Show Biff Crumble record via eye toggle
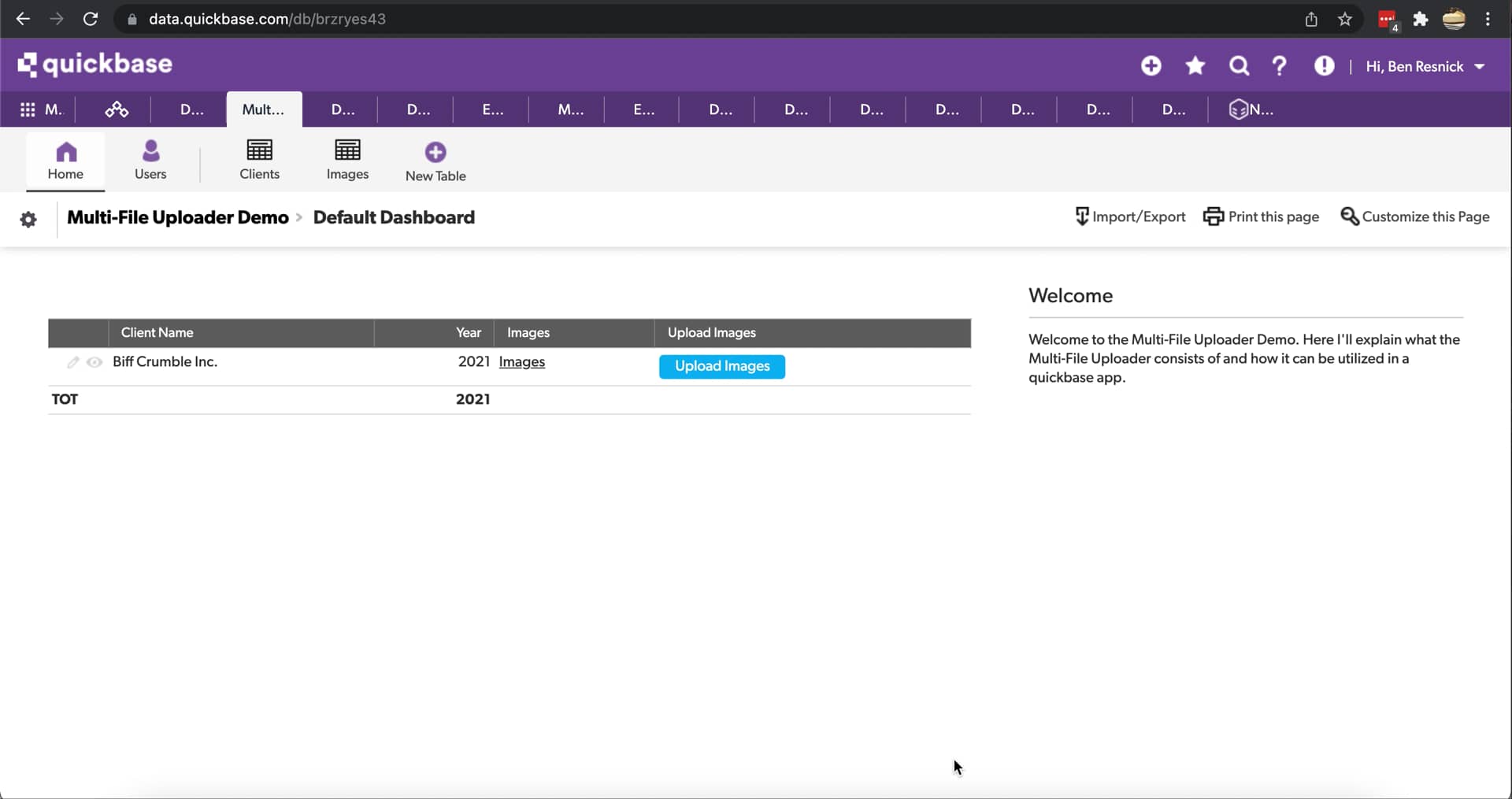The width and height of the screenshot is (1512, 799). click(x=94, y=363)
